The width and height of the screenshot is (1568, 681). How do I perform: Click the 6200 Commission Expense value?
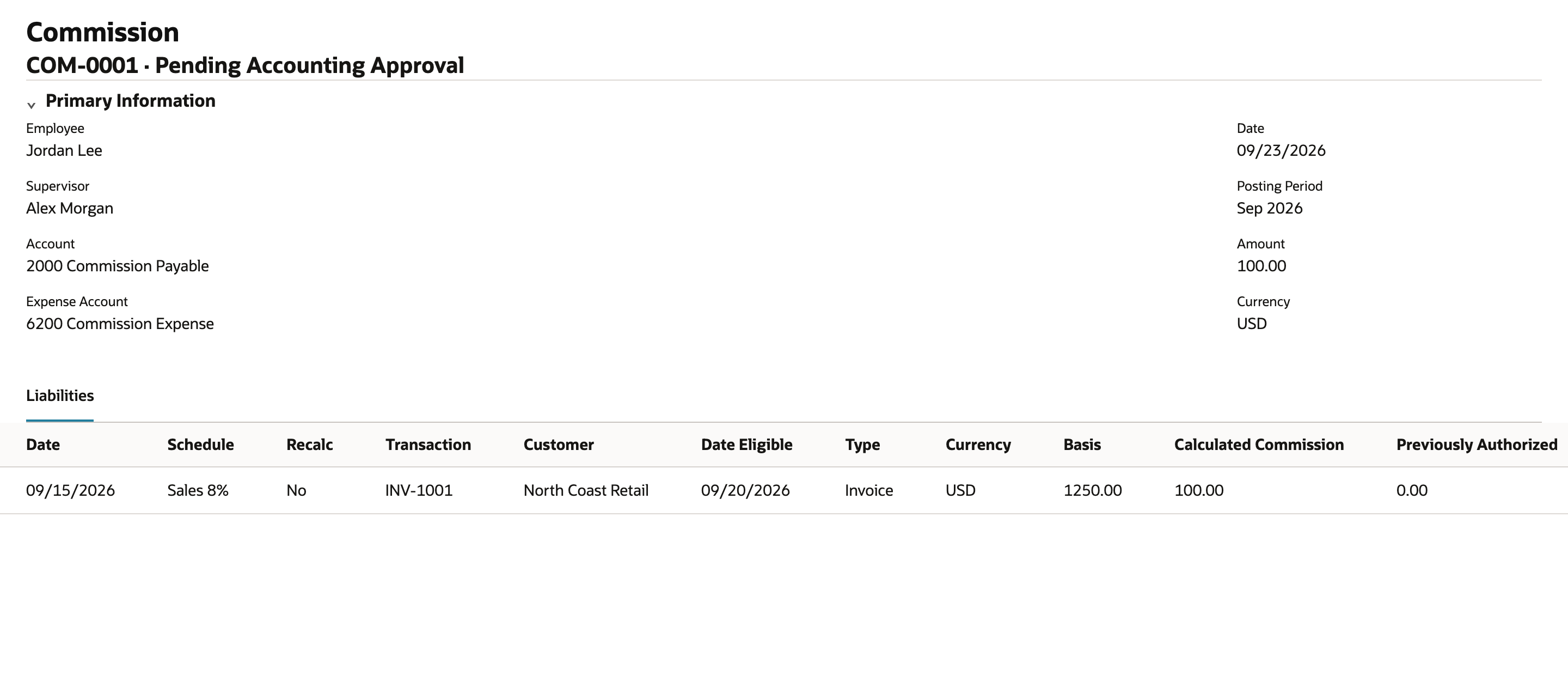click(120, 324)
